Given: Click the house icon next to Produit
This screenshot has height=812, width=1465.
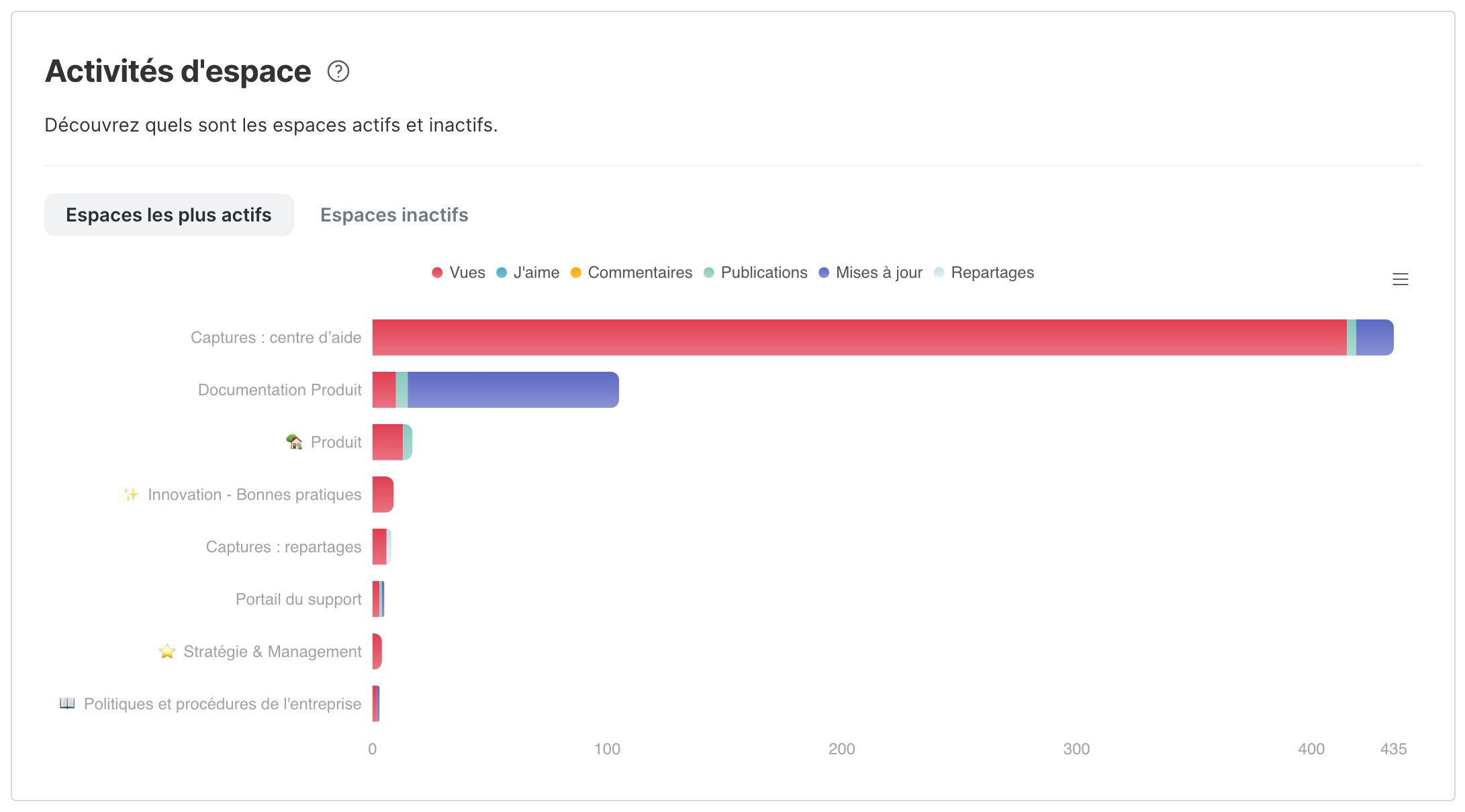Looking at the screenshot, I should pos(294,442).
